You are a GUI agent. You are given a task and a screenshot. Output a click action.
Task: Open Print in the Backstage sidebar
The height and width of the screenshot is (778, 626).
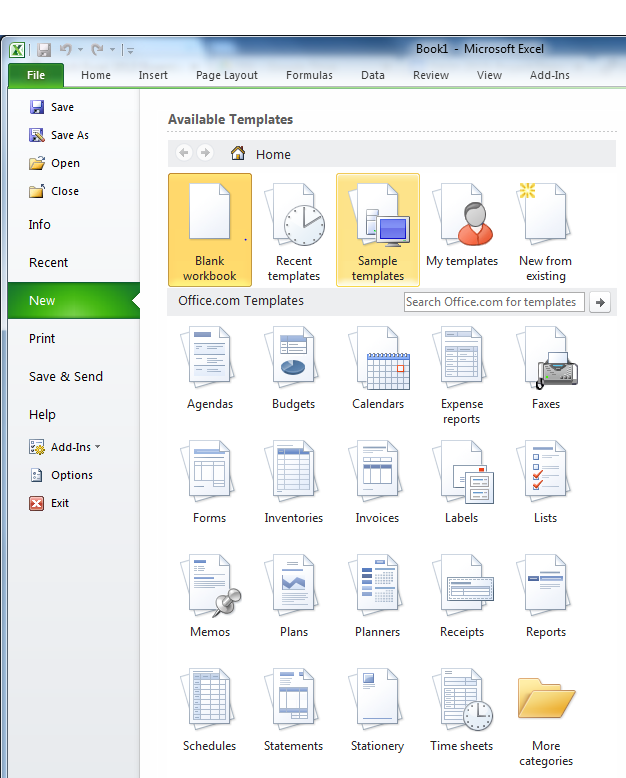(x=42, y=338)
